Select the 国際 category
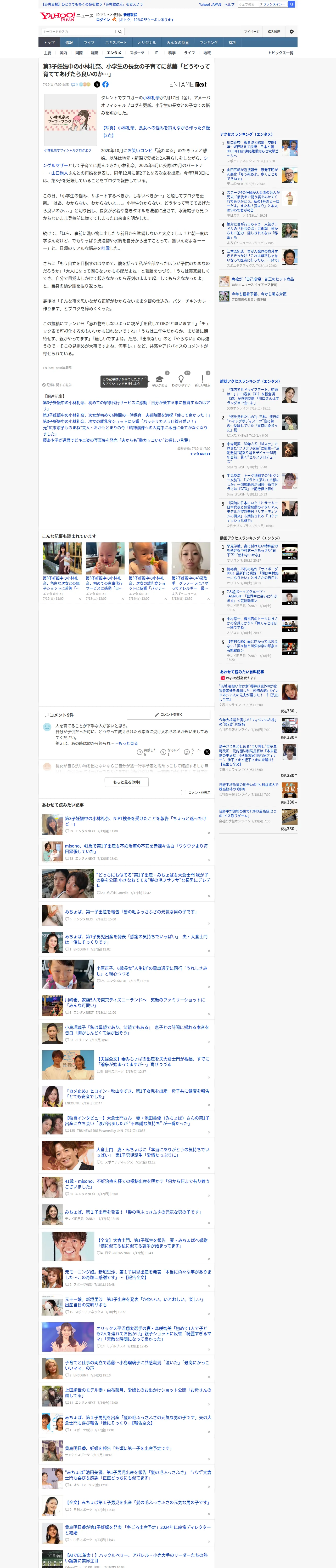The image size is (336, 1568). tap(79, 53)
